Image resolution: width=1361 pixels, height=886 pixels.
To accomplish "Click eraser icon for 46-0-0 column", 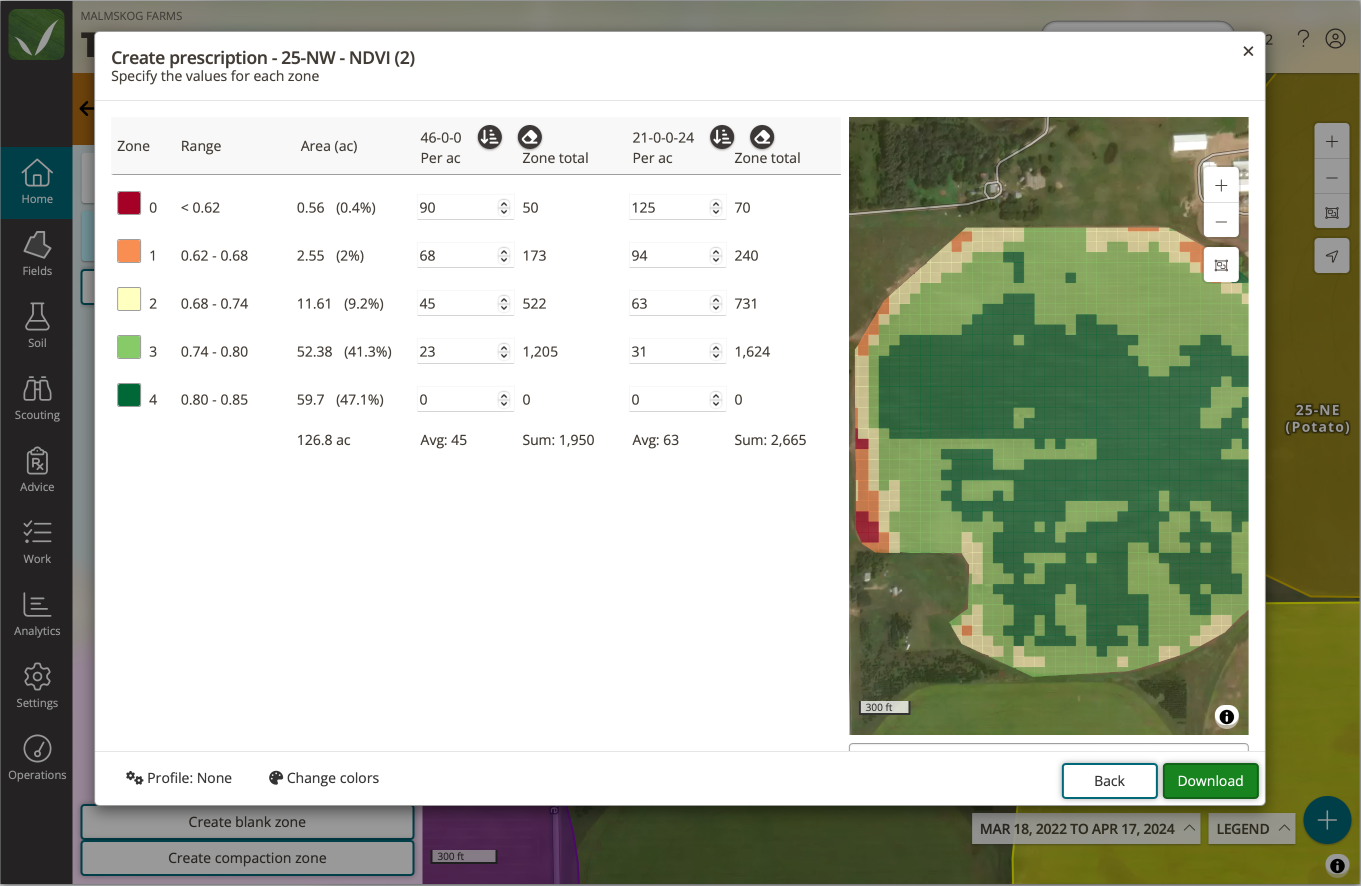I will (x=530, y=137).
